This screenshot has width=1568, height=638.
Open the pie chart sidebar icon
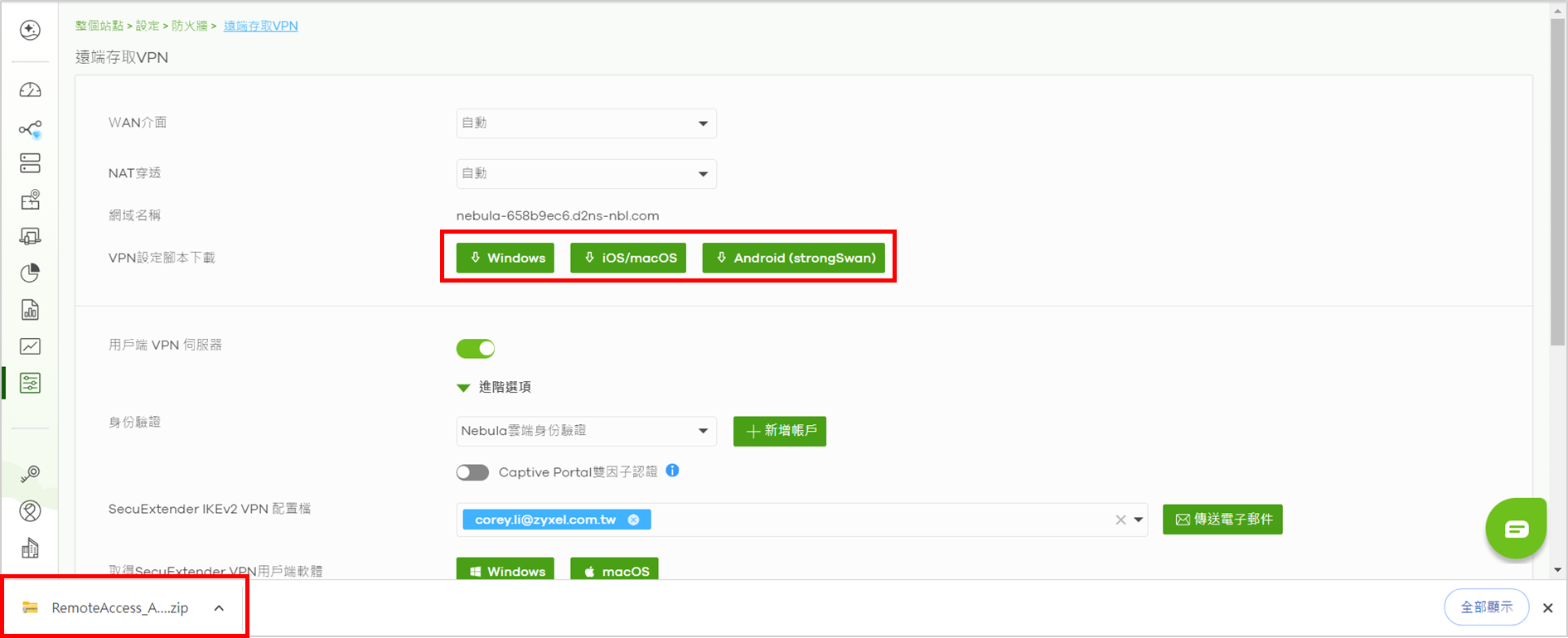pos(30,273)
